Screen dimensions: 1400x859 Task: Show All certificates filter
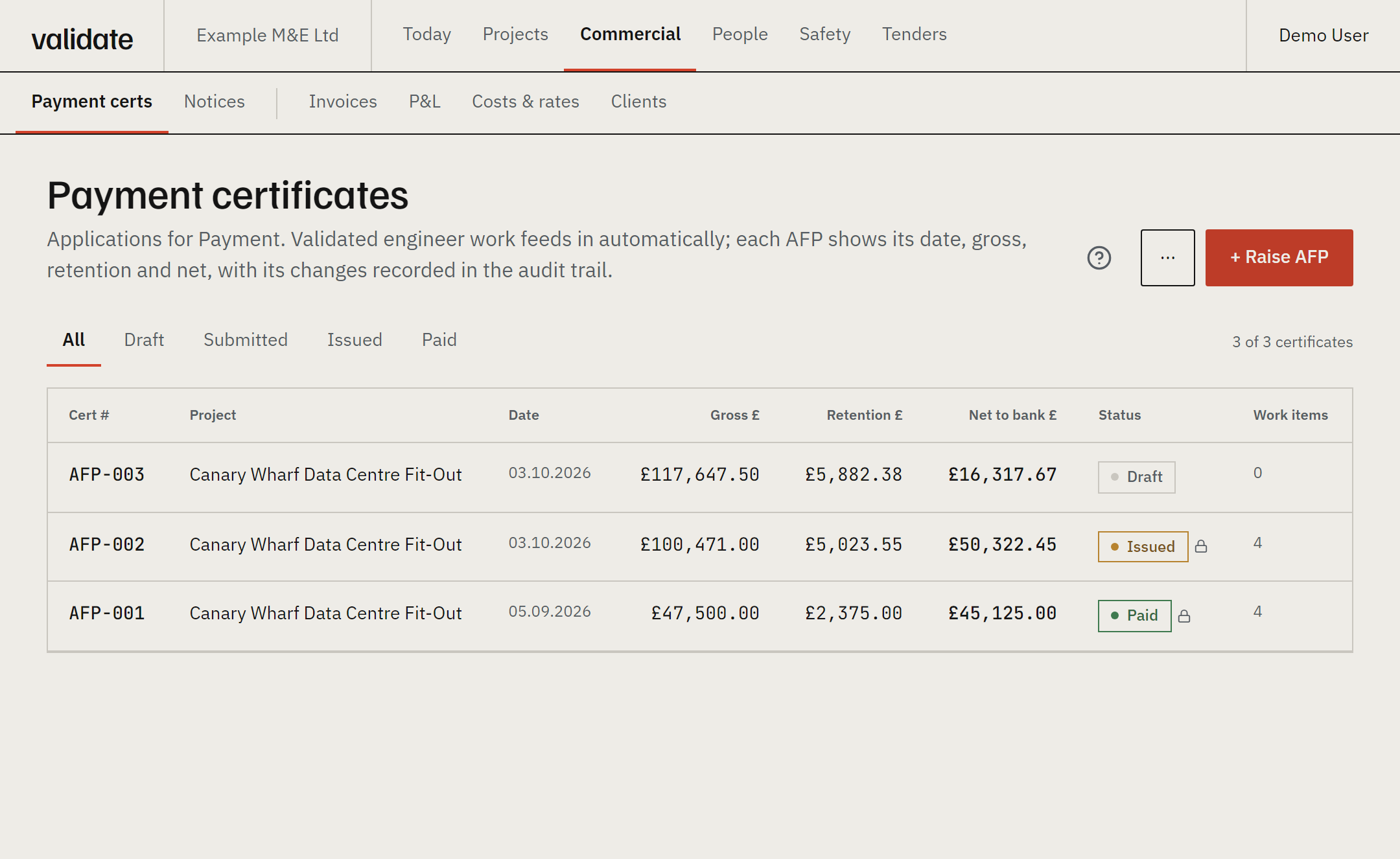point(74,340)
